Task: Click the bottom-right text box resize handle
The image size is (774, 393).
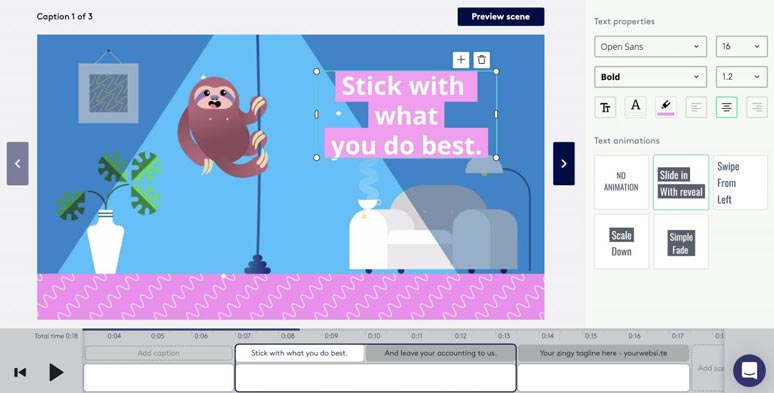Action: [x=496, y=157]
